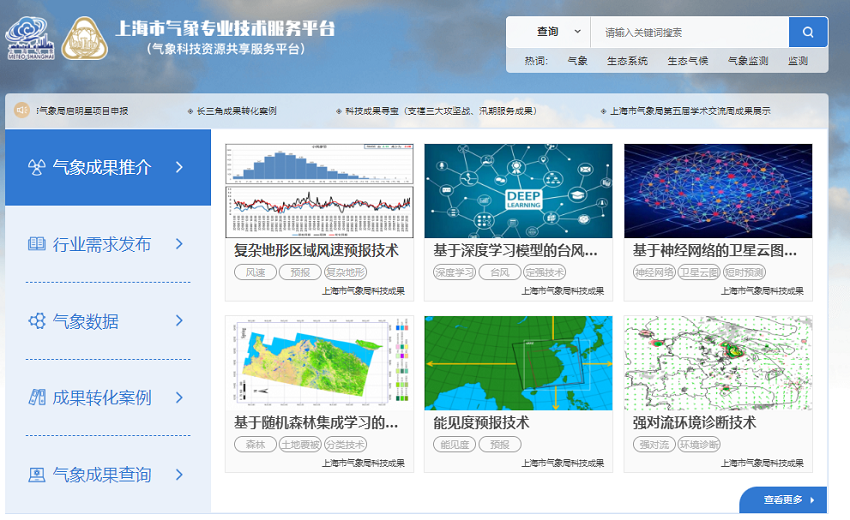Open the 气象成果查询 sidebar menu
Screen dimensions: 850x520
pos(108,474)
